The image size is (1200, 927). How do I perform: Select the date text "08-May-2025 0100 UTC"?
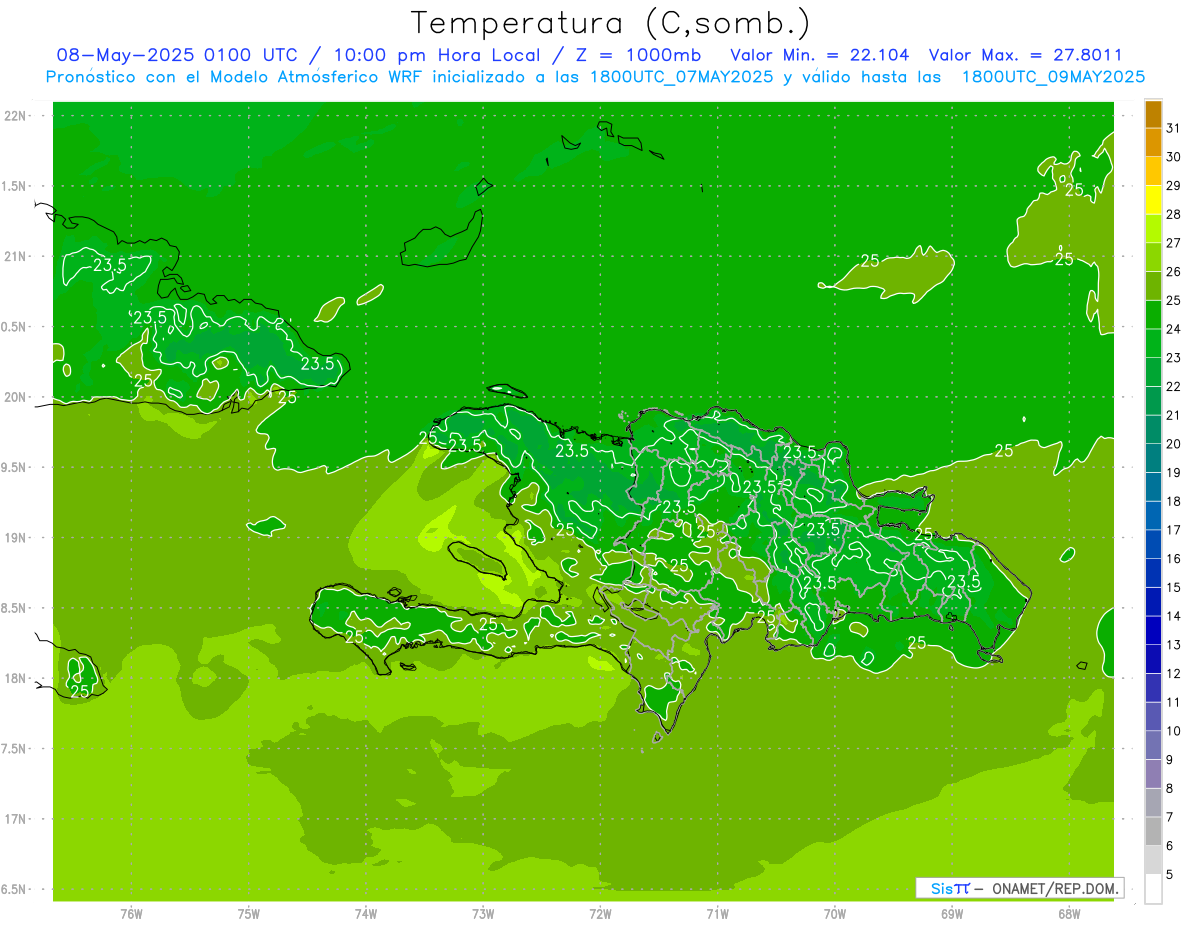[177, 55]
